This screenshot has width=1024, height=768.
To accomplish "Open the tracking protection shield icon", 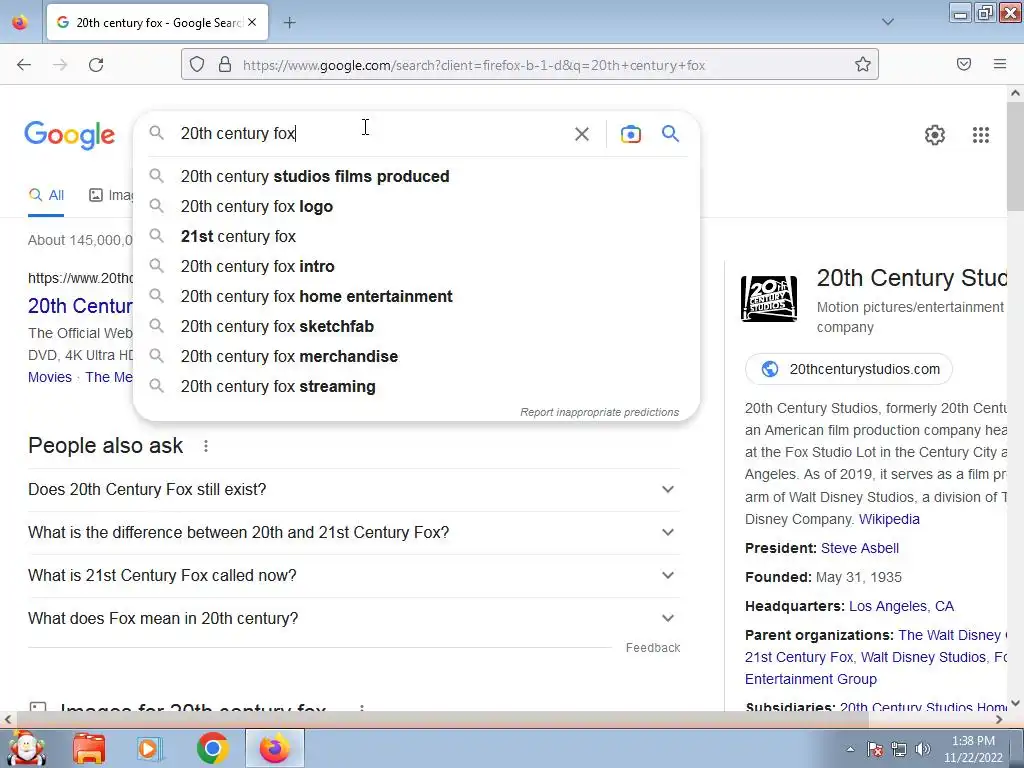I will click(197, 65).
